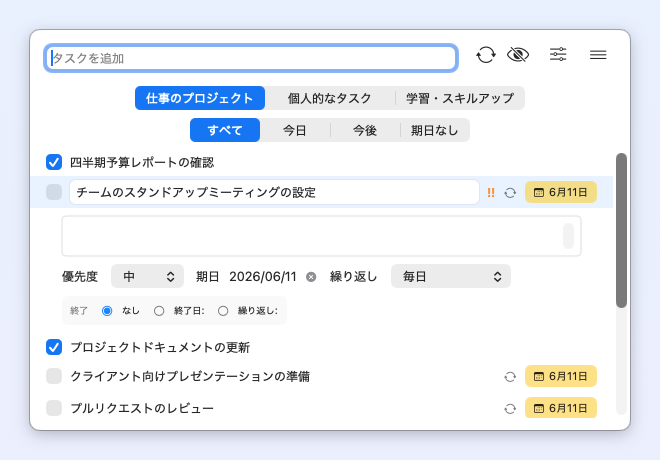Select the 繰り返し count radio button
The height and width of the screenshot is (460, 660).
(223, 311)
